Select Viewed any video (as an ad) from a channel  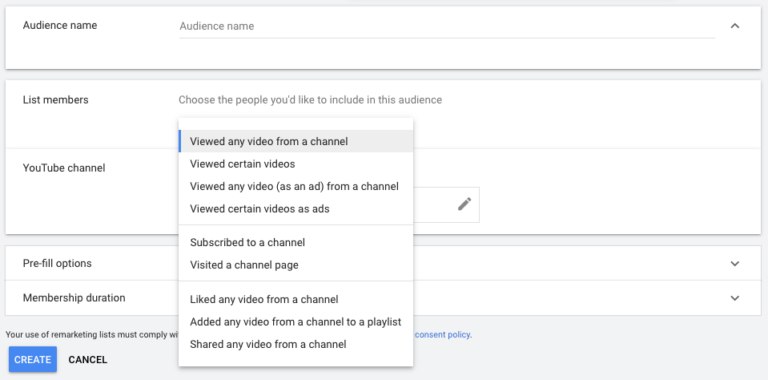coord(296,187)
